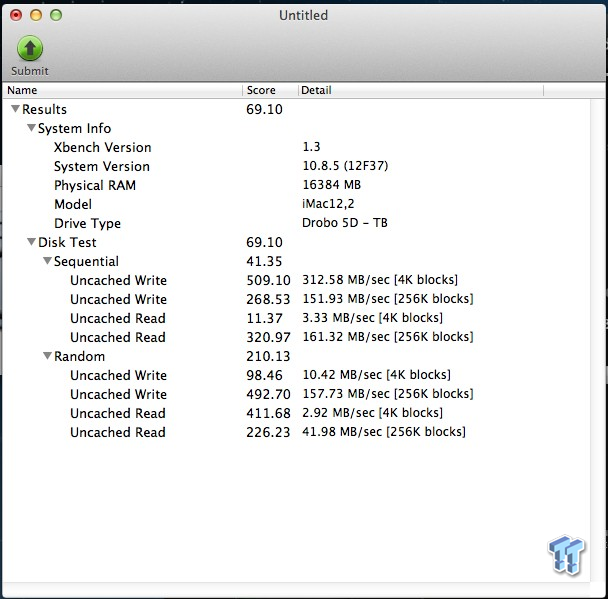Click the 16384 MB detail value

pos(332,185)
